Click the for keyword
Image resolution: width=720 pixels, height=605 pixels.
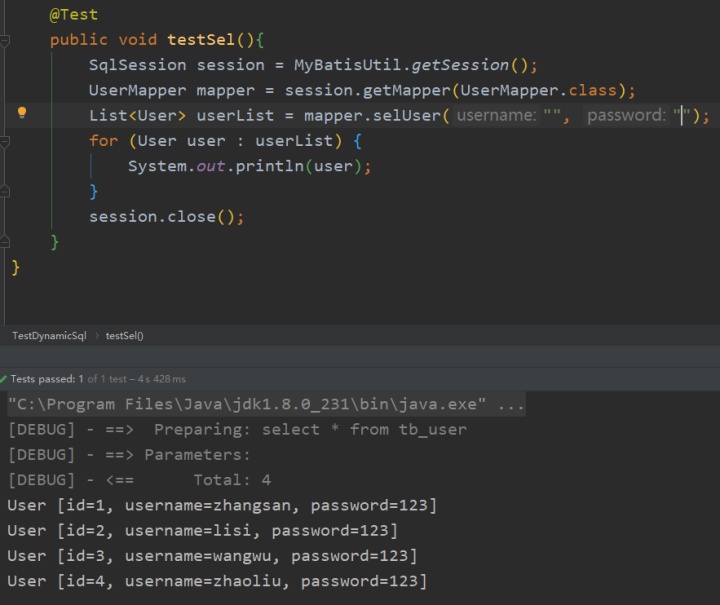pos(103,141)
